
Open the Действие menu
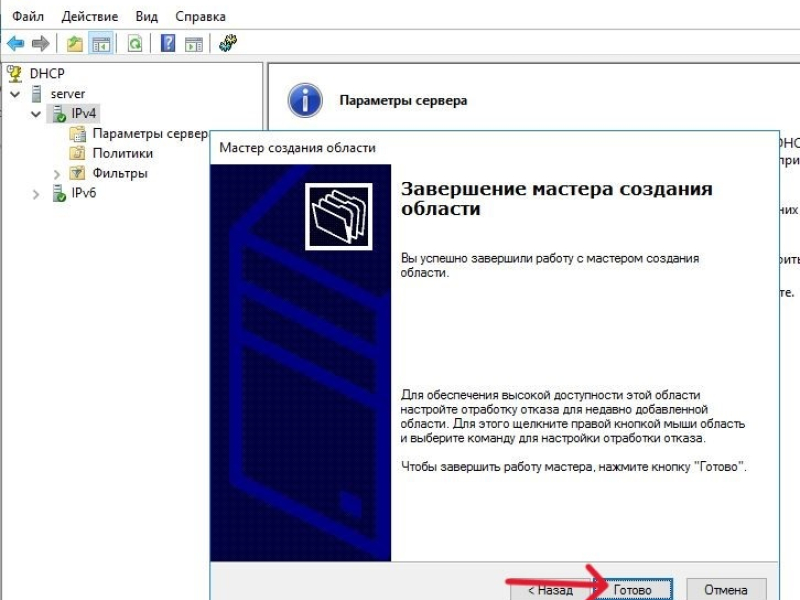pyautogui.click(x=90, y=16)
